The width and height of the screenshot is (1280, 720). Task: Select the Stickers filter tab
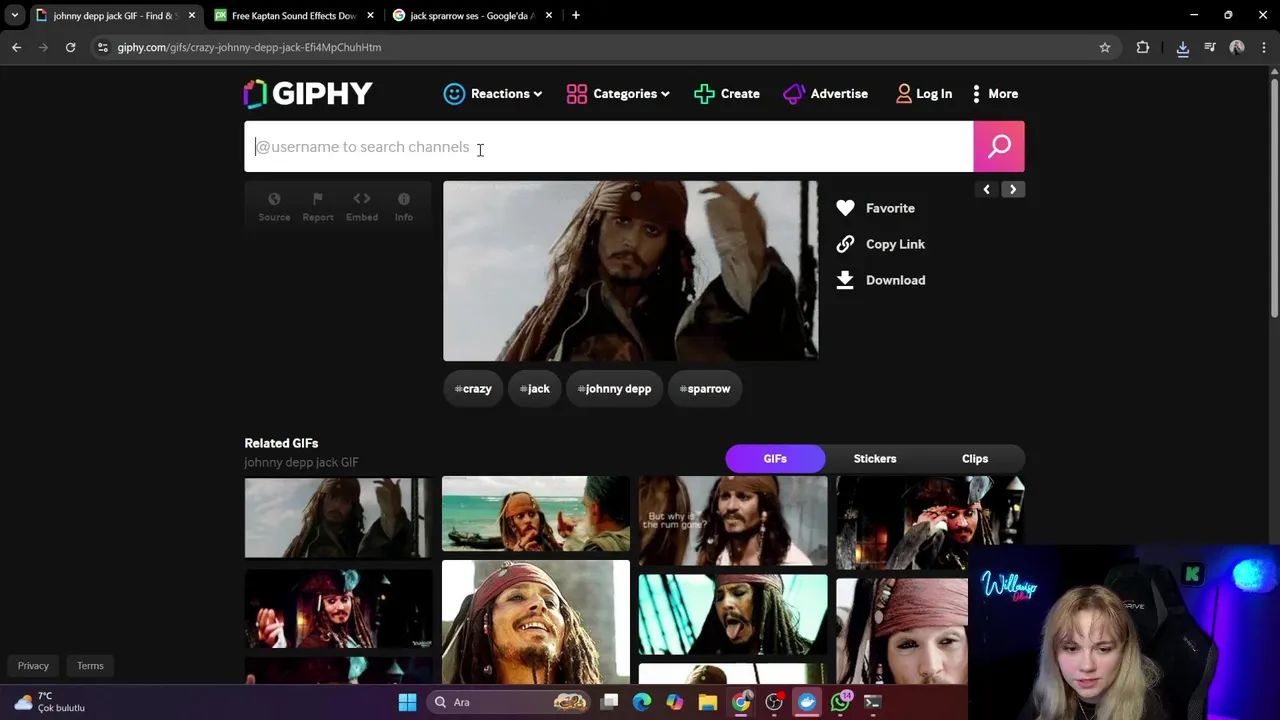click(x=875, y=459)
